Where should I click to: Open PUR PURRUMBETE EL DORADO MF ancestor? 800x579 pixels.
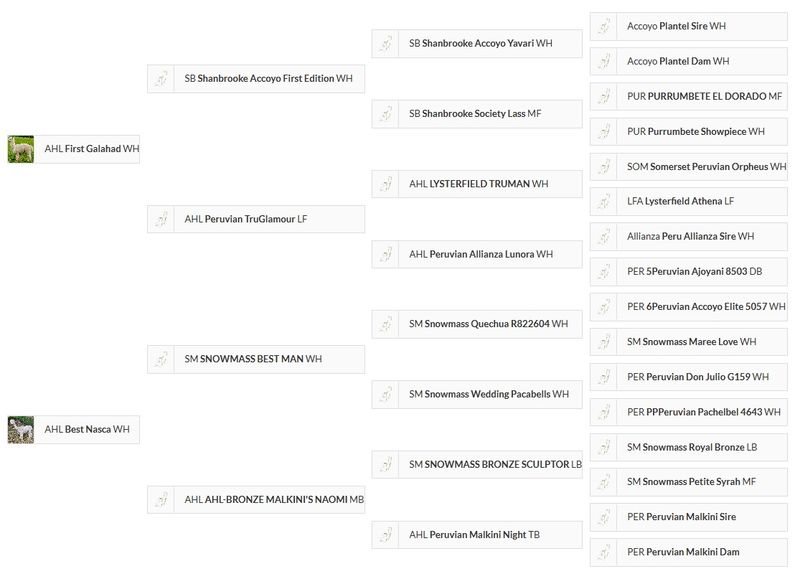(705, 96)
